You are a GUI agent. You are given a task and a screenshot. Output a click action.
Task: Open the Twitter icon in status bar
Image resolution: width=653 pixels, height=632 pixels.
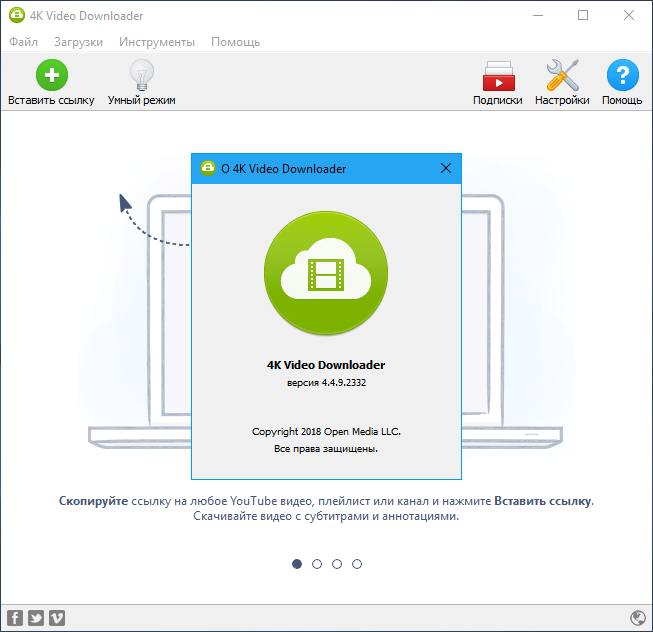click(36, 618)
